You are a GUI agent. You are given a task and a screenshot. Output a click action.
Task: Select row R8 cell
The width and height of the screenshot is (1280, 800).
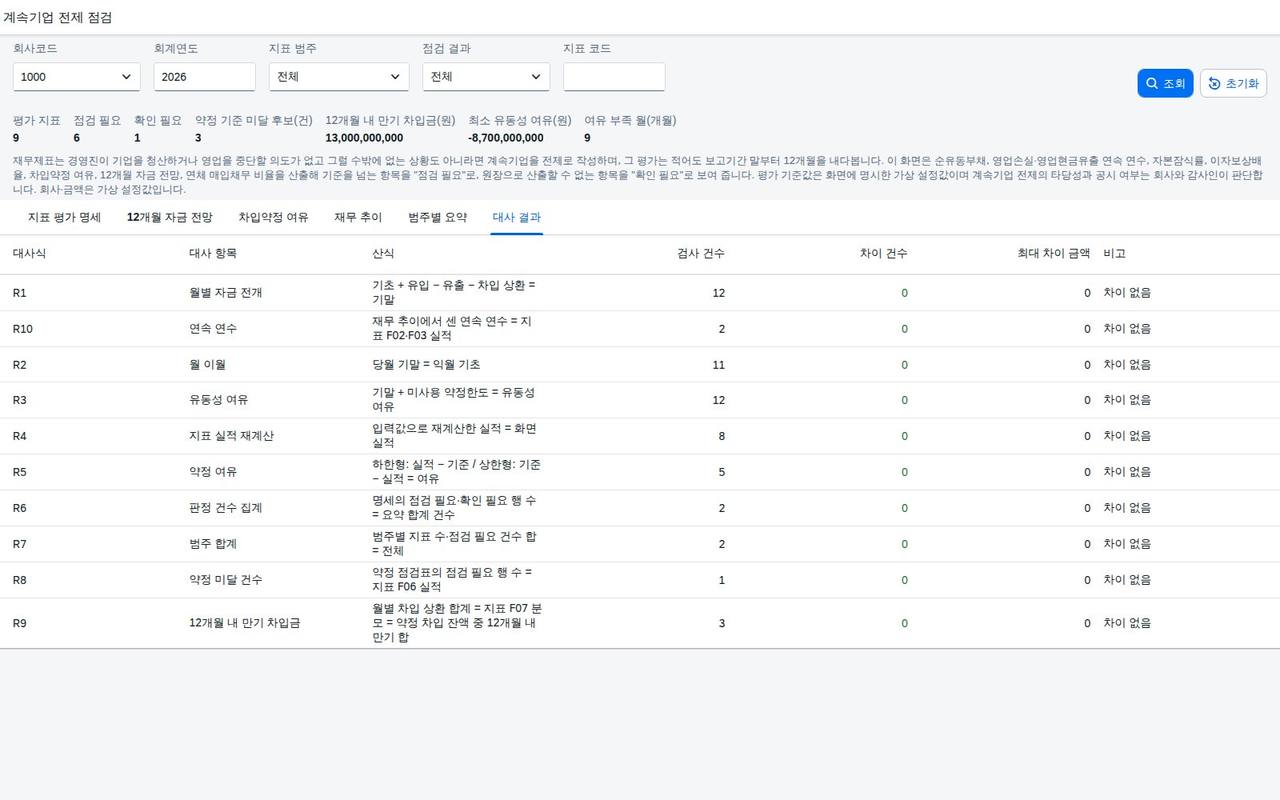coord(20,580)
